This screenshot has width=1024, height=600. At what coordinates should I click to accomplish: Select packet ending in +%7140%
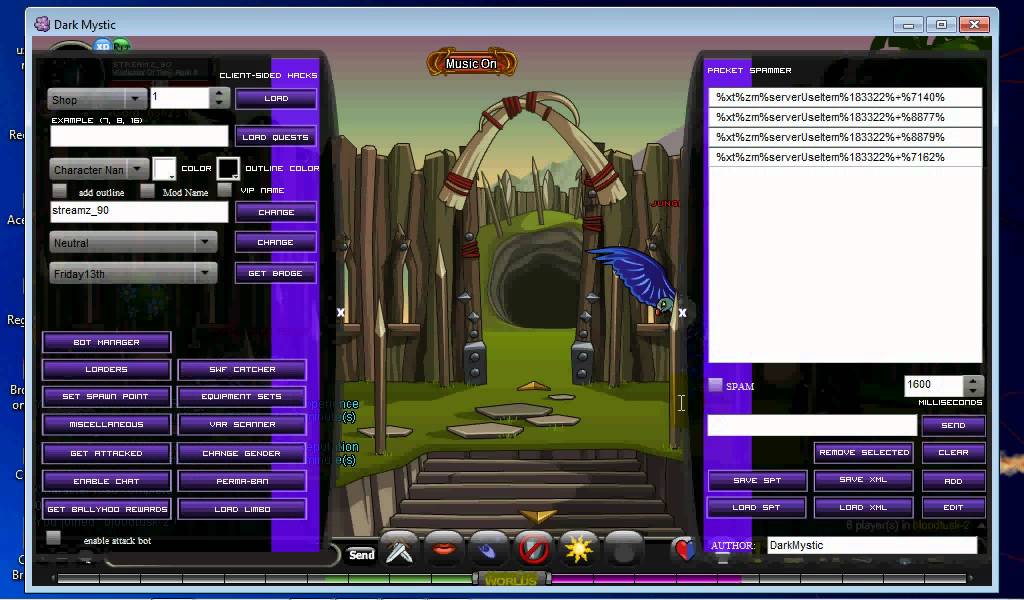[x=845, y=97]
